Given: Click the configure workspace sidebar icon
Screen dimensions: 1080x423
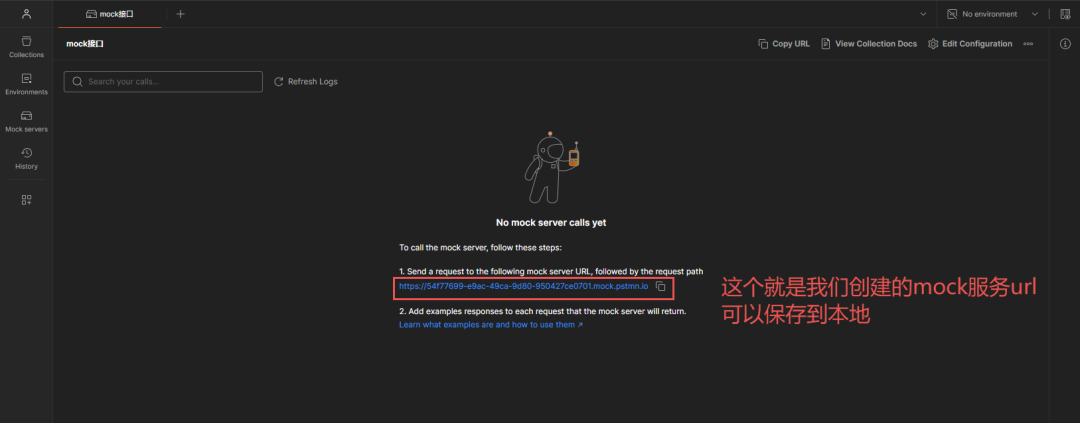Looking at the screenshot, I should click(x=26, y=200).
